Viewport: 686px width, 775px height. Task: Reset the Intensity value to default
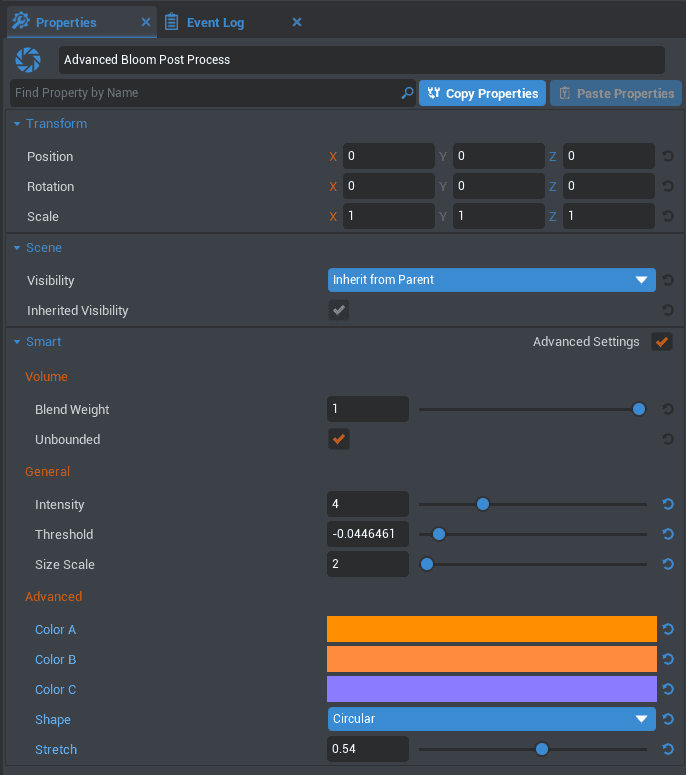point(668,505)
